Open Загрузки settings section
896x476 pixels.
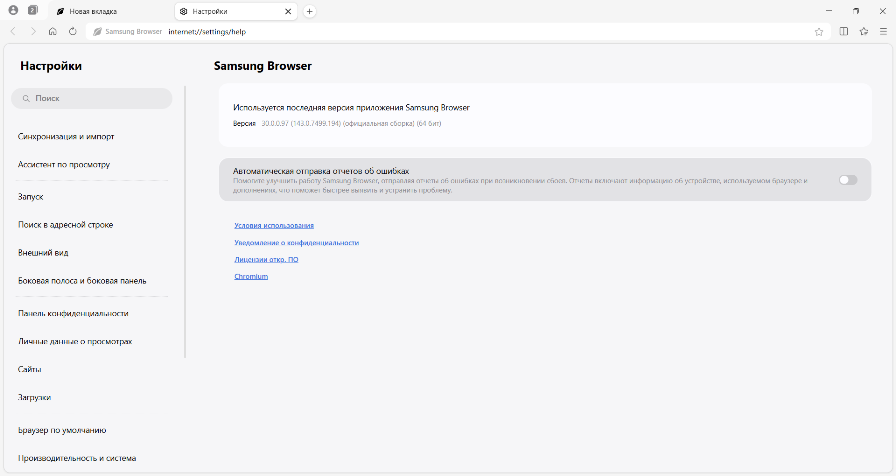[x=34, y=397]
